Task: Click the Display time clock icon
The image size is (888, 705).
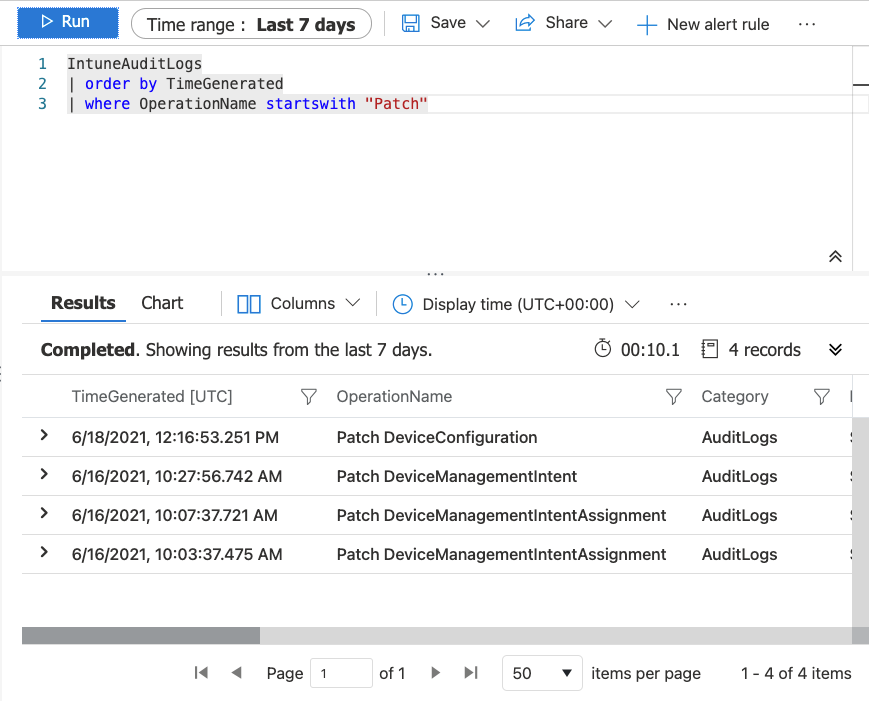Action: pos(403,304)
